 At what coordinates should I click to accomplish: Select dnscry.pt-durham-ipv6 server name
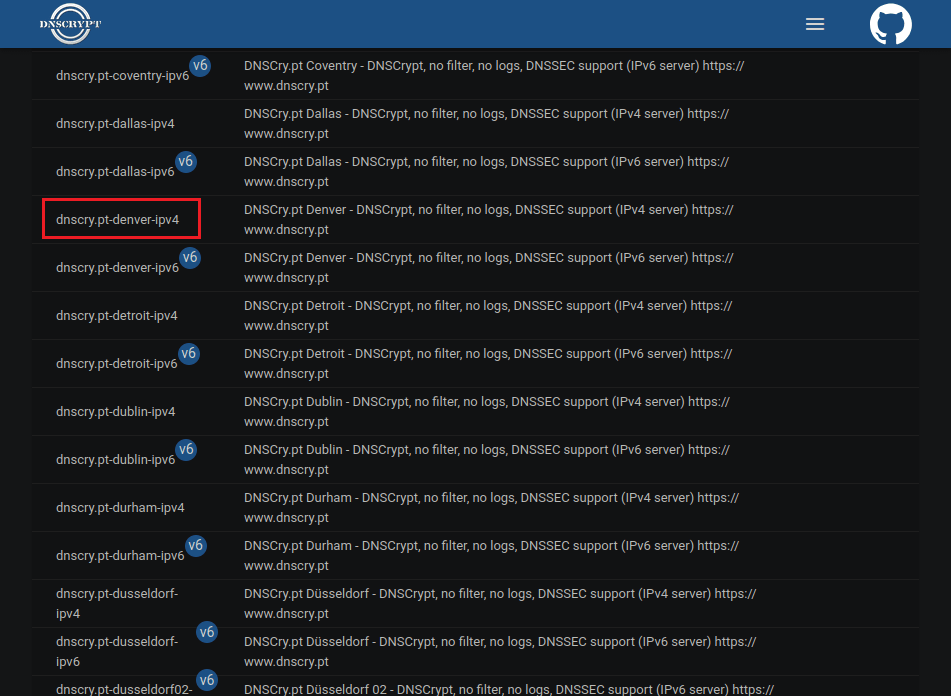point(120,555)
